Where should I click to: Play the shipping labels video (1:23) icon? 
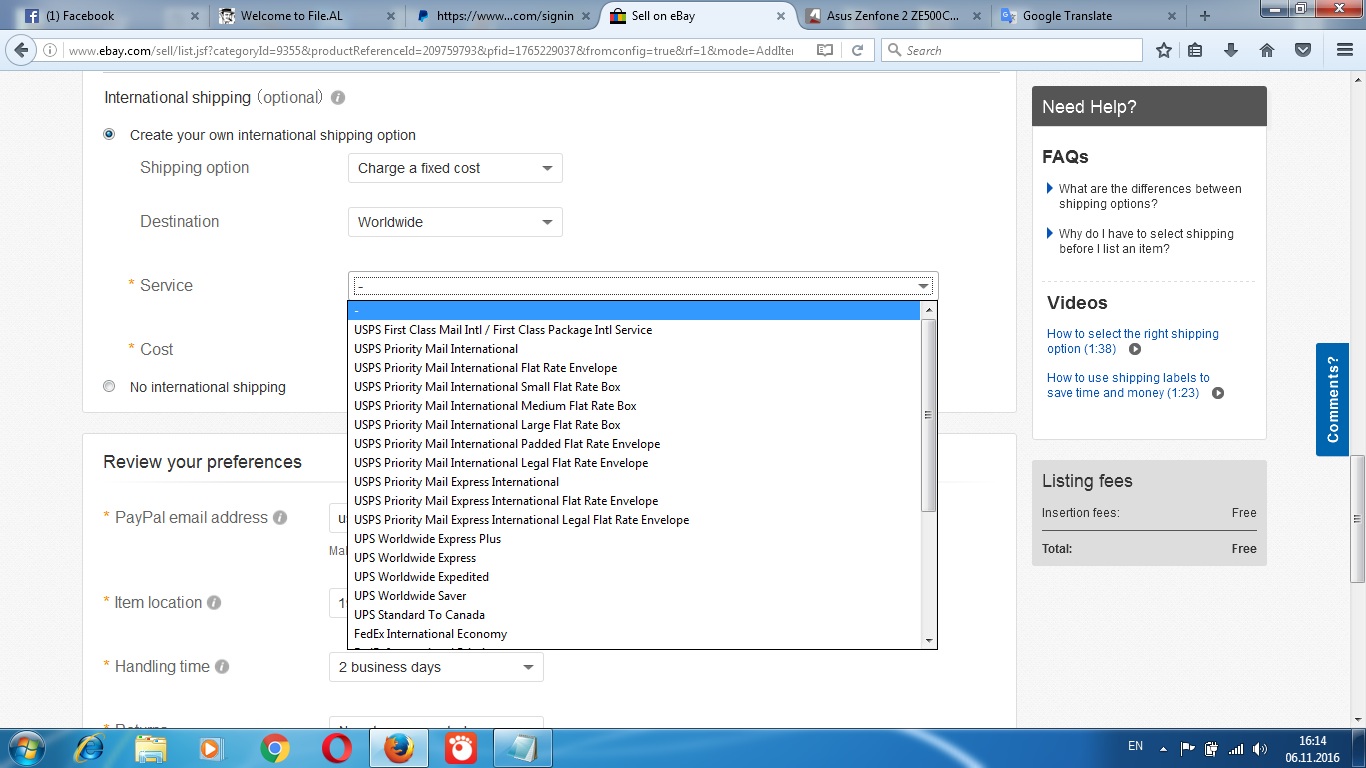coord(1218,393)
